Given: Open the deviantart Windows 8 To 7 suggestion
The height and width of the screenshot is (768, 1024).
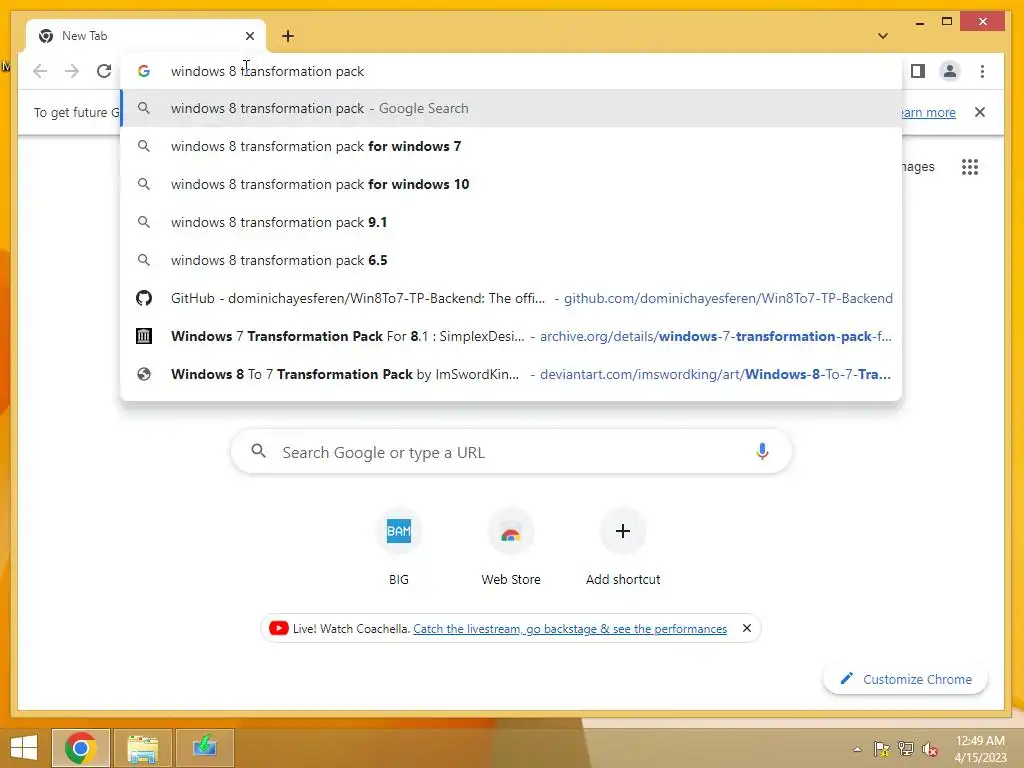Looking at the screenshot, I should click(511, 374).
